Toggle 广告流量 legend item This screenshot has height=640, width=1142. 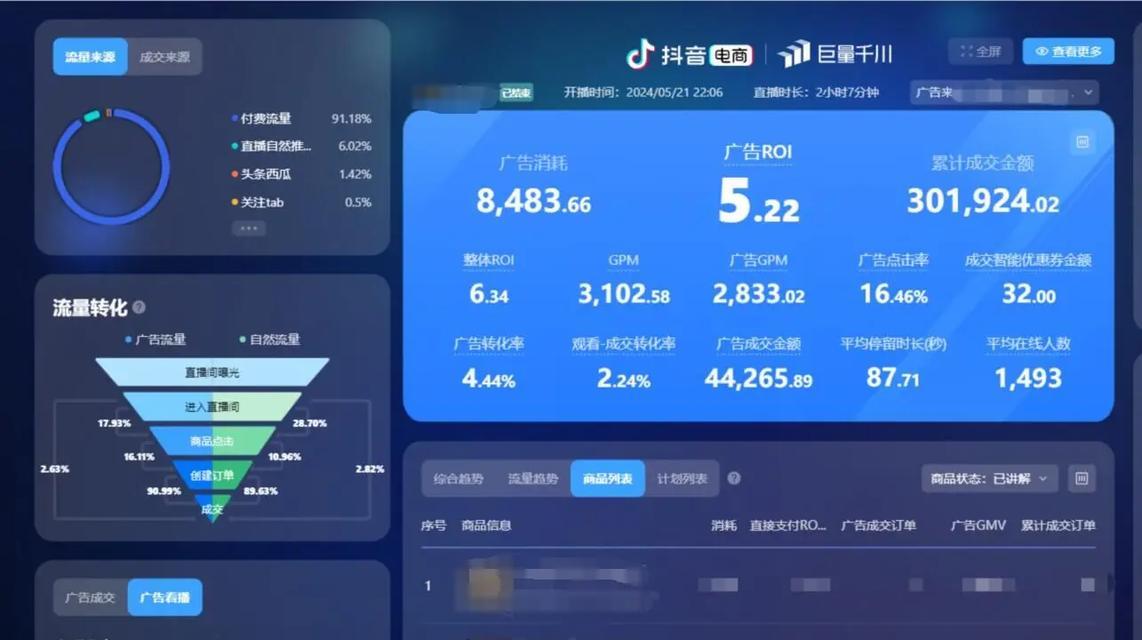click(156, 339)
